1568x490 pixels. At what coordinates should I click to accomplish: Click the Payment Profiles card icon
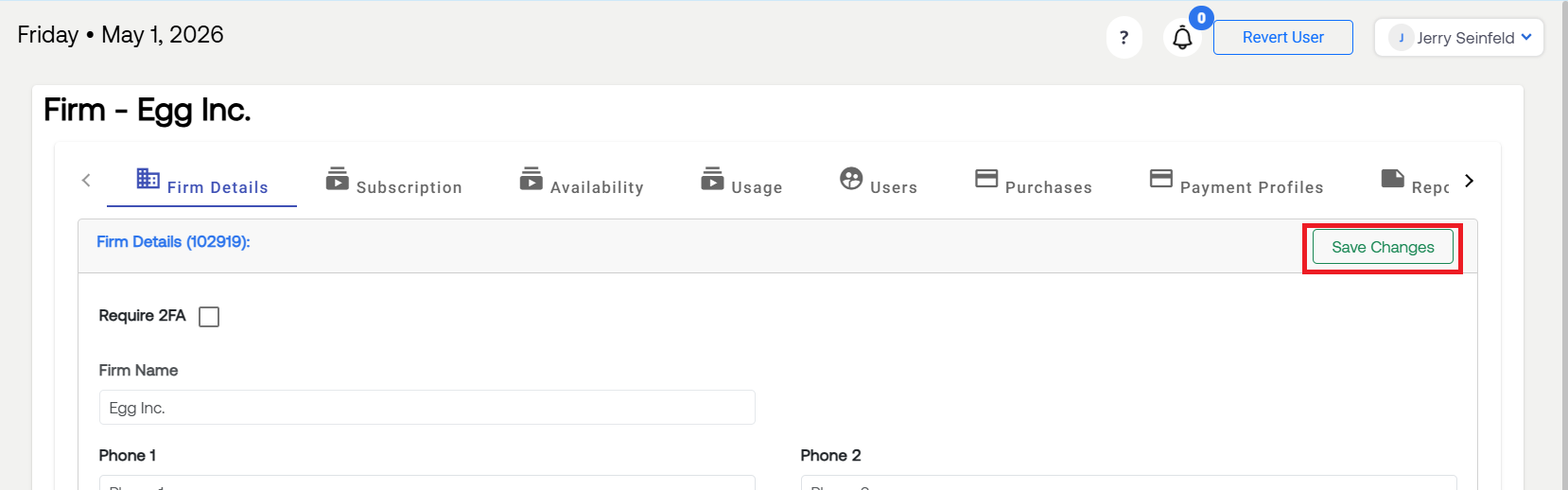point(1161,178)
